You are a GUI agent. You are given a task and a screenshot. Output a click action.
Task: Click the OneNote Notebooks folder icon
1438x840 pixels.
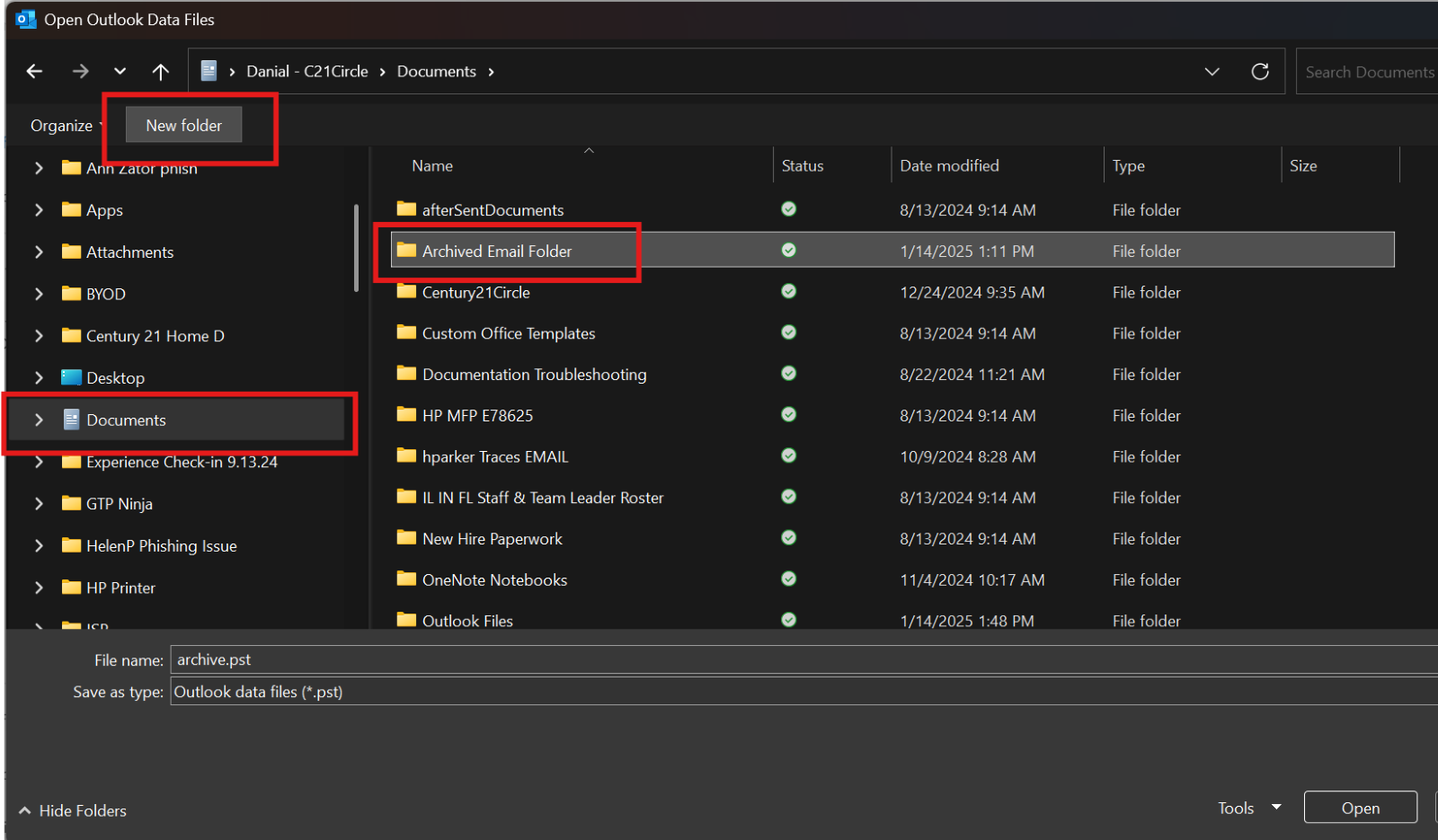pyautogui.click(x=406, y=579)
